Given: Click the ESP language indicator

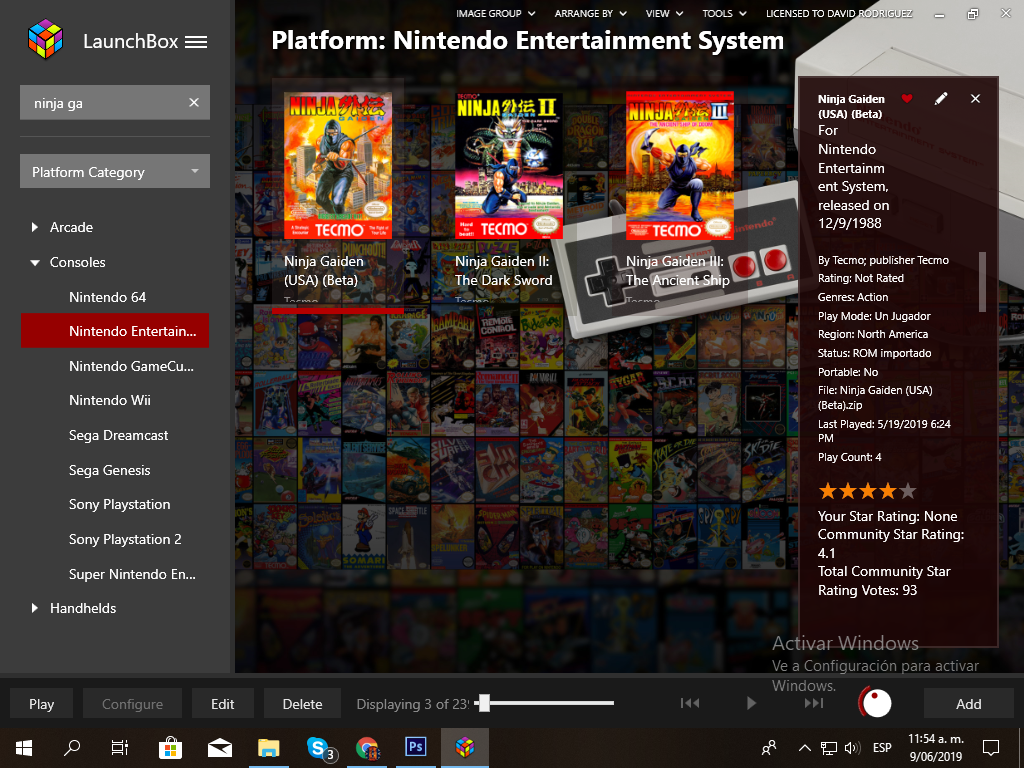Looking at the screenshot, I should pos(882,748).
